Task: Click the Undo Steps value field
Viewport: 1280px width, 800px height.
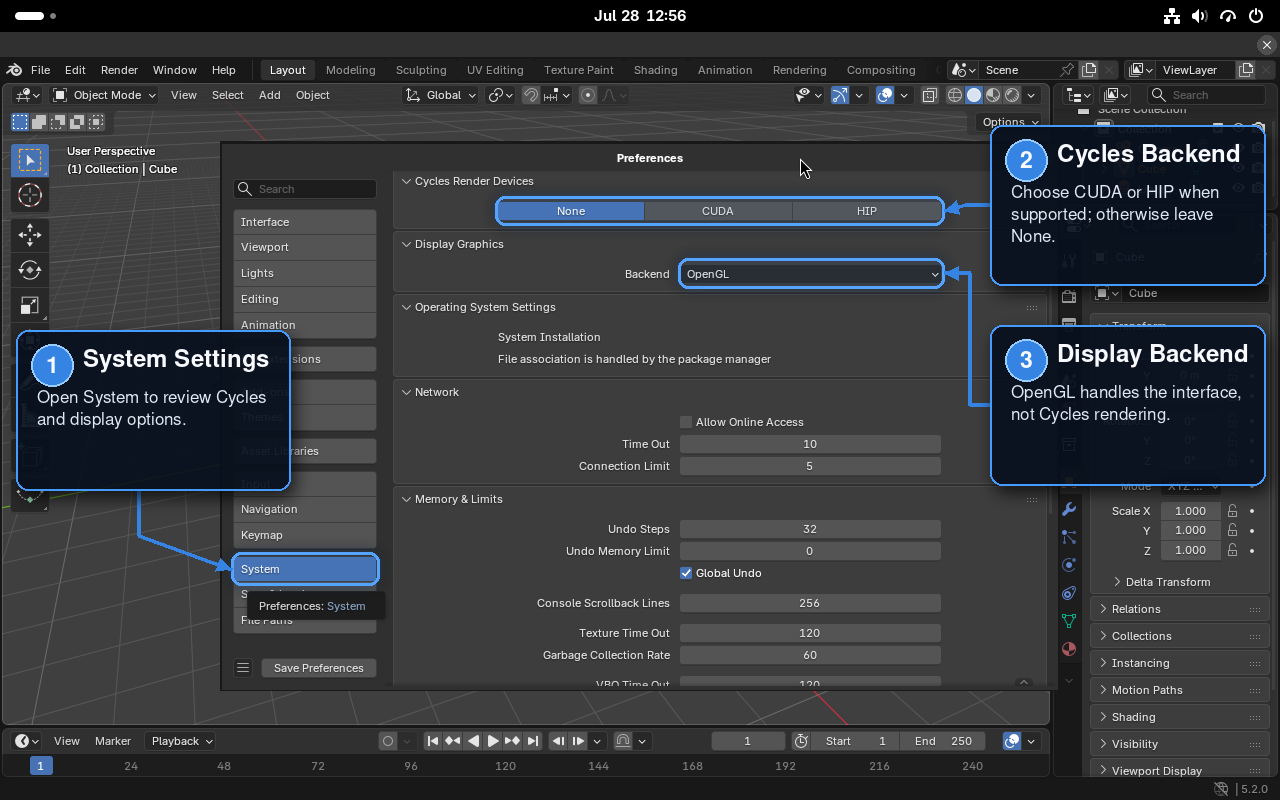Action: (x=810, y=529)
